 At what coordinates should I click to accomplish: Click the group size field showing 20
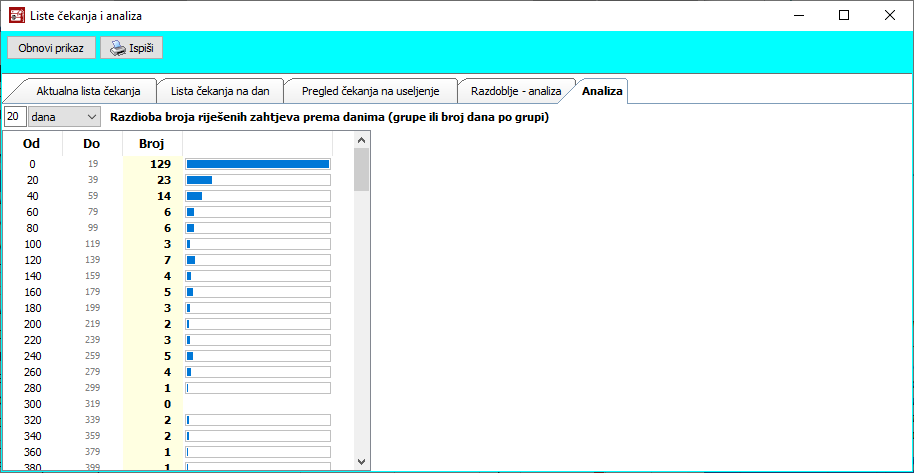click(15, 117)
